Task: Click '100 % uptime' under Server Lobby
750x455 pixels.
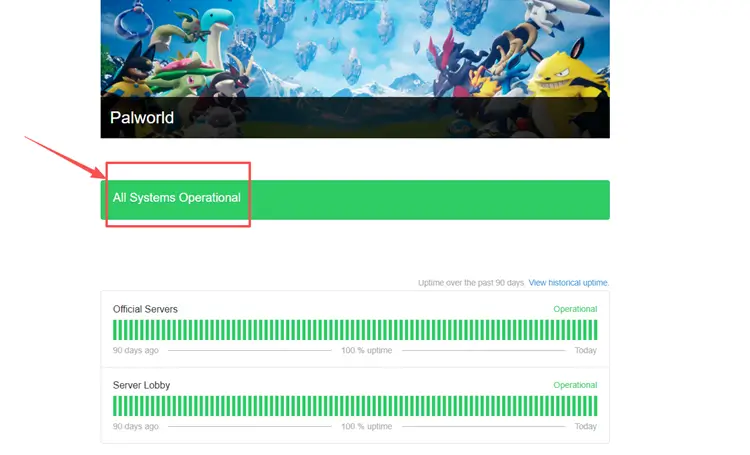Action: (366, 426)
